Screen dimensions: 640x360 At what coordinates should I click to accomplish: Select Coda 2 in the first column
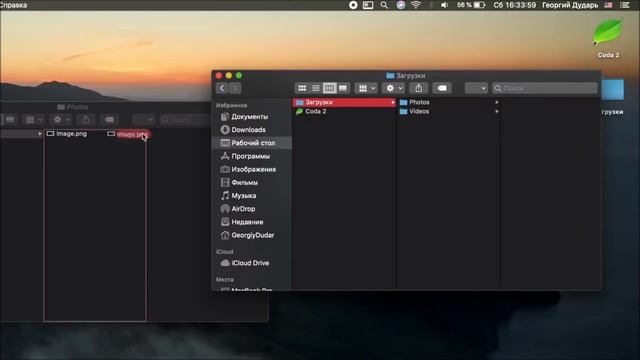[316, 111]
